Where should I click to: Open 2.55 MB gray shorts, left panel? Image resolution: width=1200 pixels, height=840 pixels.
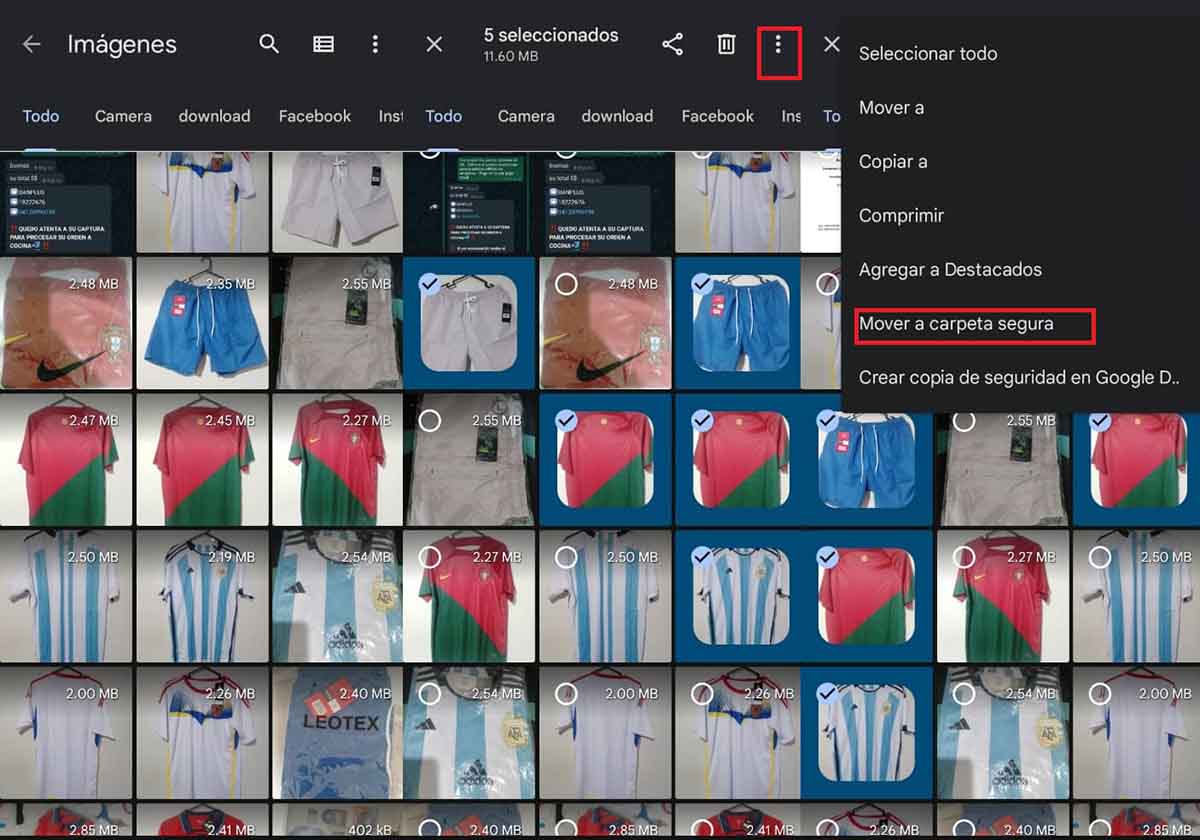pos(337,323)
